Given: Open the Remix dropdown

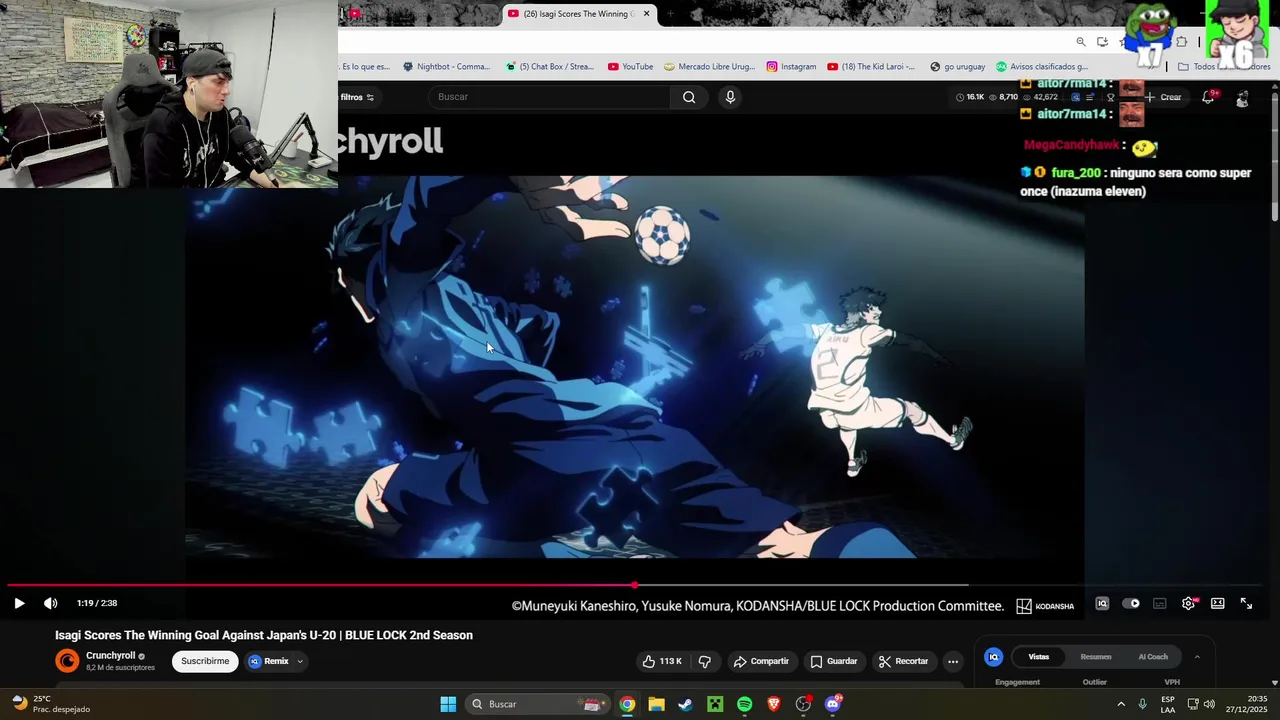Looking at the screenshot, I should (275, 661).
